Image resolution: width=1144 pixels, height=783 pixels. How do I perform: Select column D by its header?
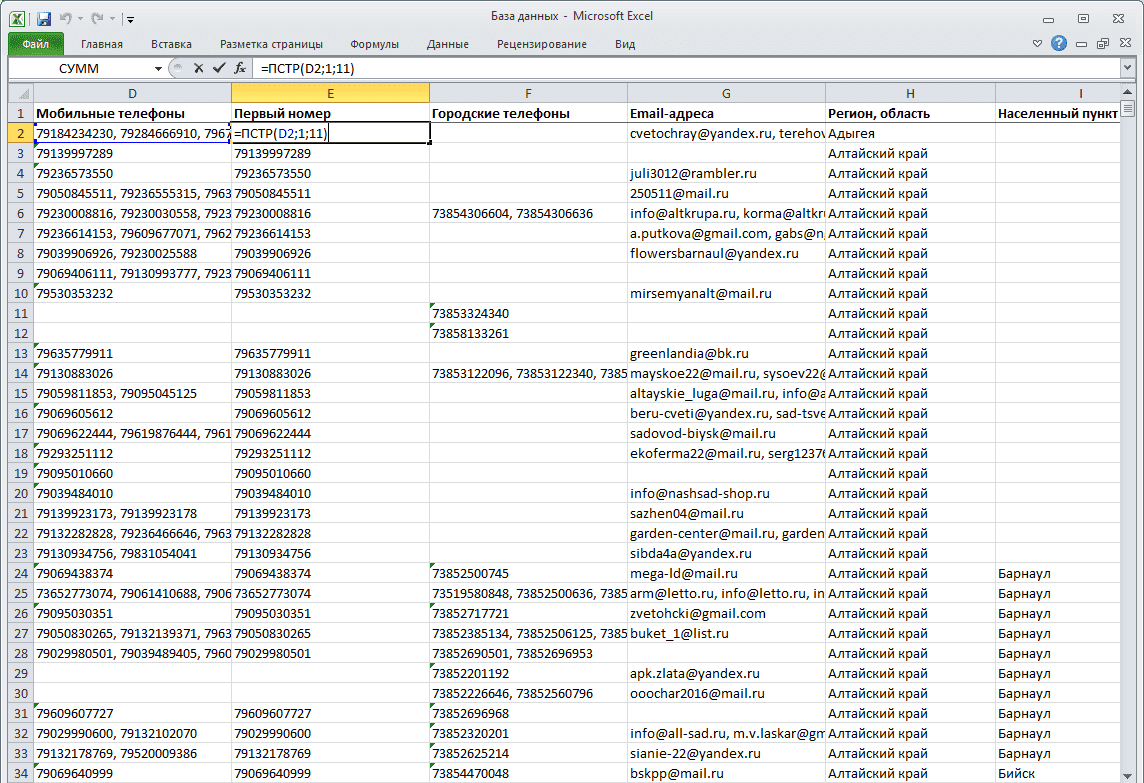132,93
